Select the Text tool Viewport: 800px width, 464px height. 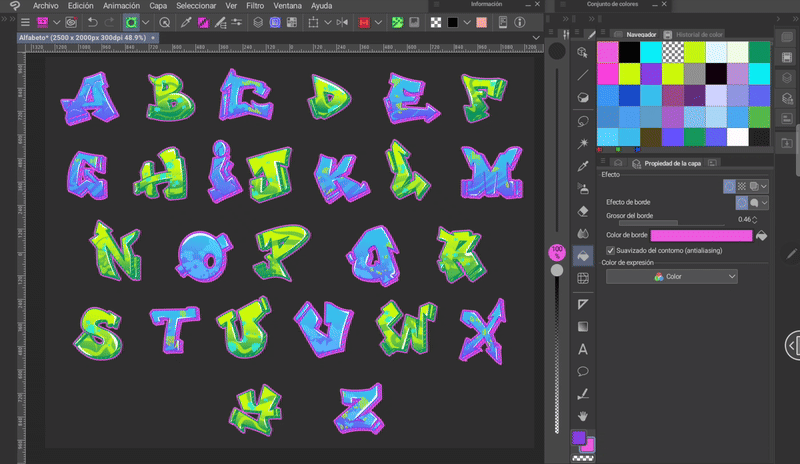(x=583, y=349)
